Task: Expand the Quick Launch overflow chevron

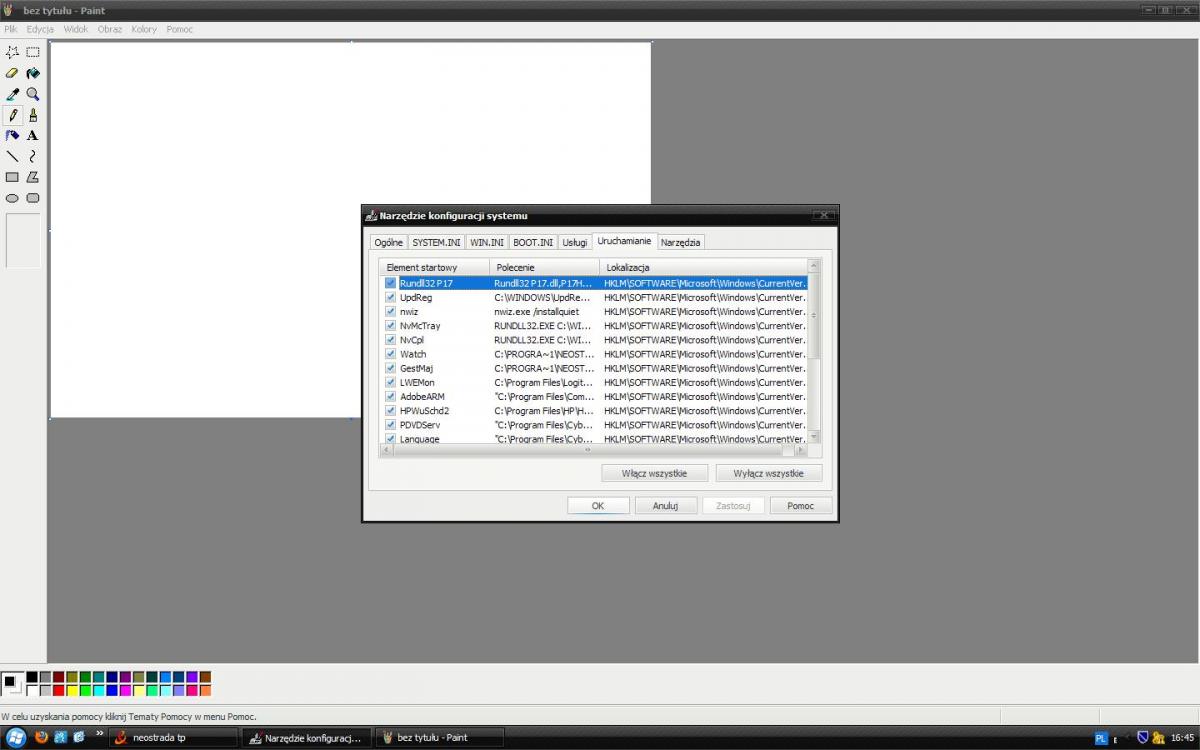Action: (100, 734)
